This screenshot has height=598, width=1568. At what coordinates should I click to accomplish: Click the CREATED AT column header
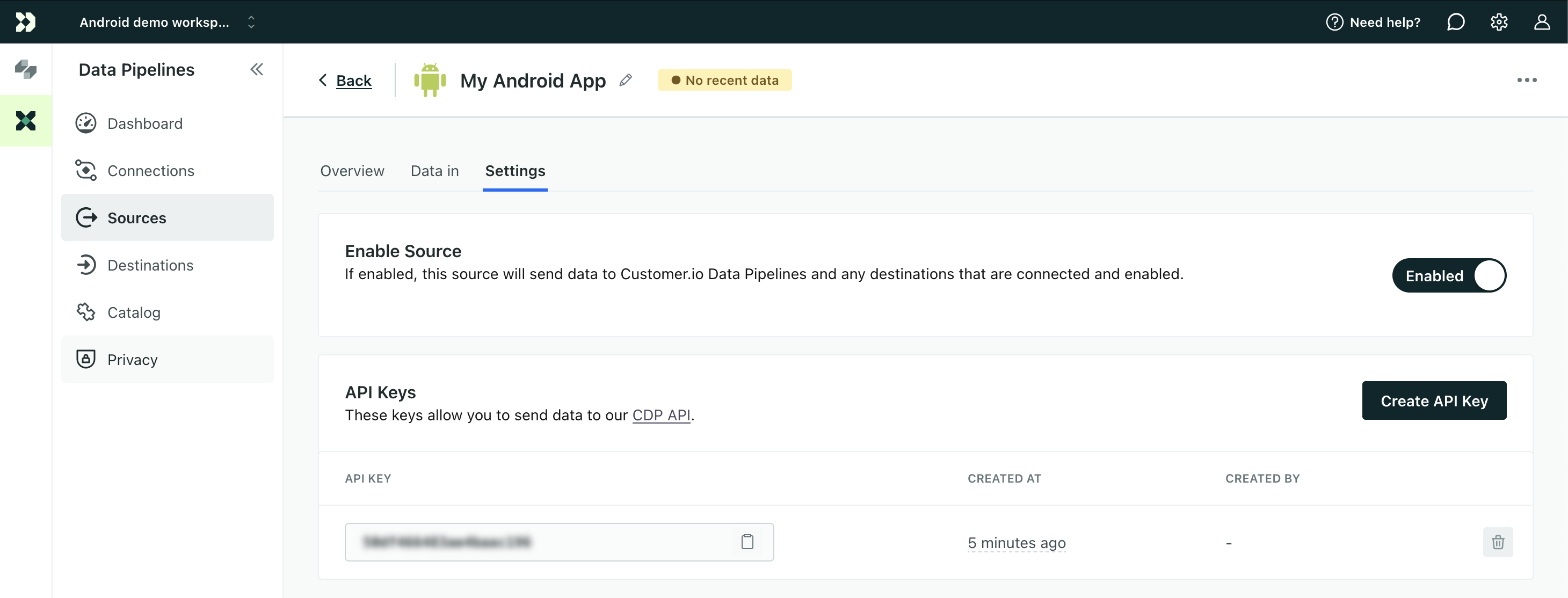click(1004, 479)
